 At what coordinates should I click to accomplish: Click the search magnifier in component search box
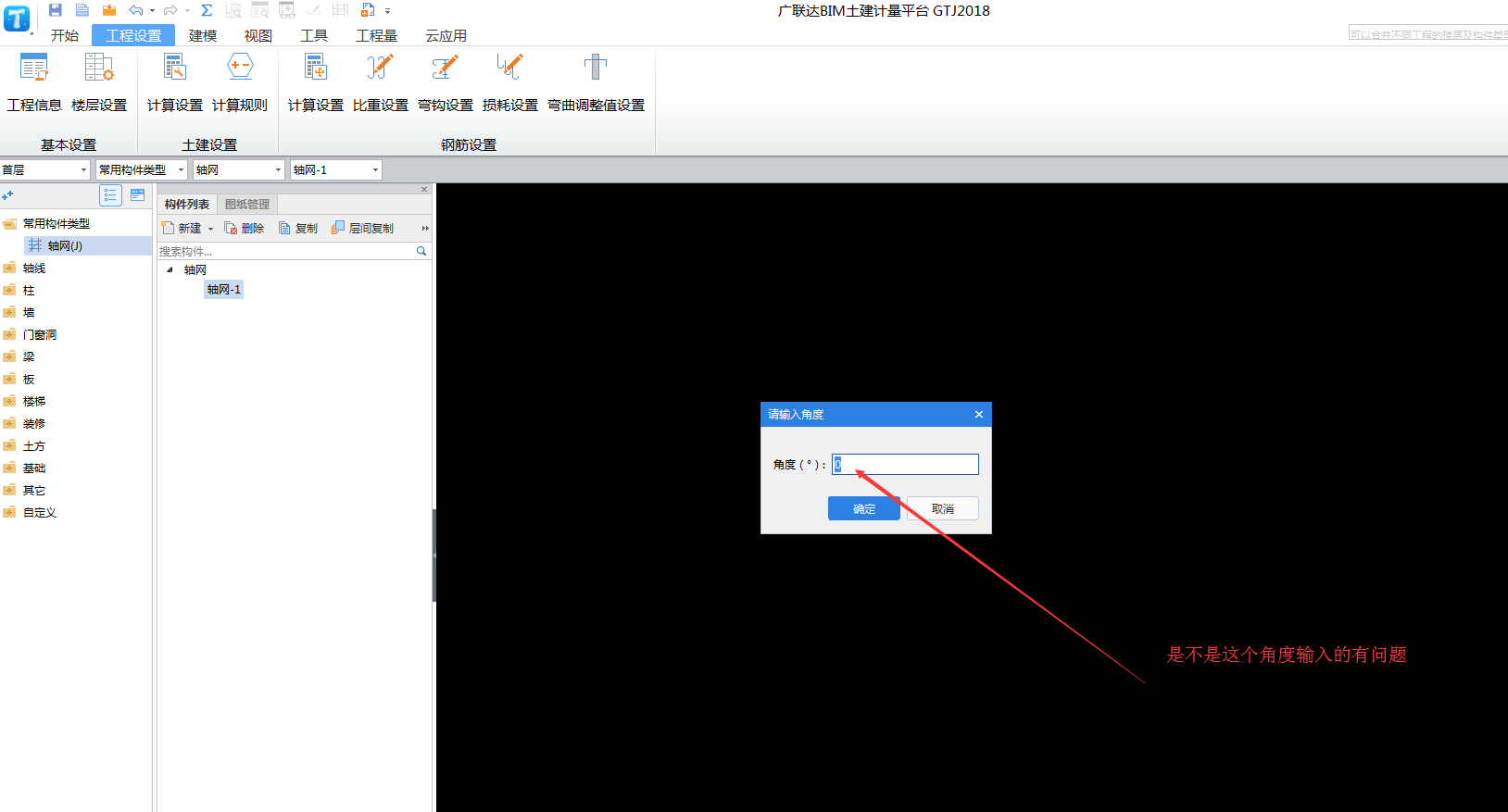click(421, 251)
